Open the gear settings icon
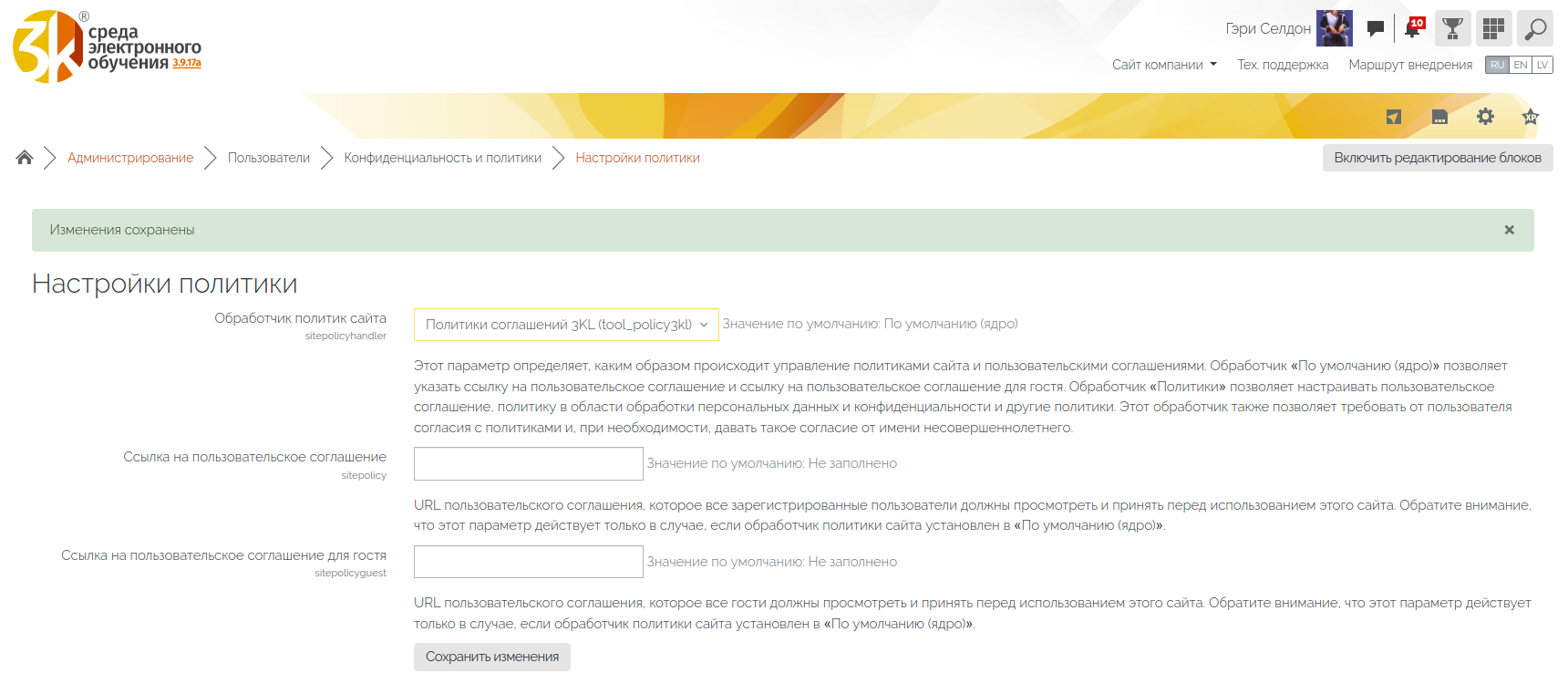The image size is (1568, 694). [x=1485, y=117]
